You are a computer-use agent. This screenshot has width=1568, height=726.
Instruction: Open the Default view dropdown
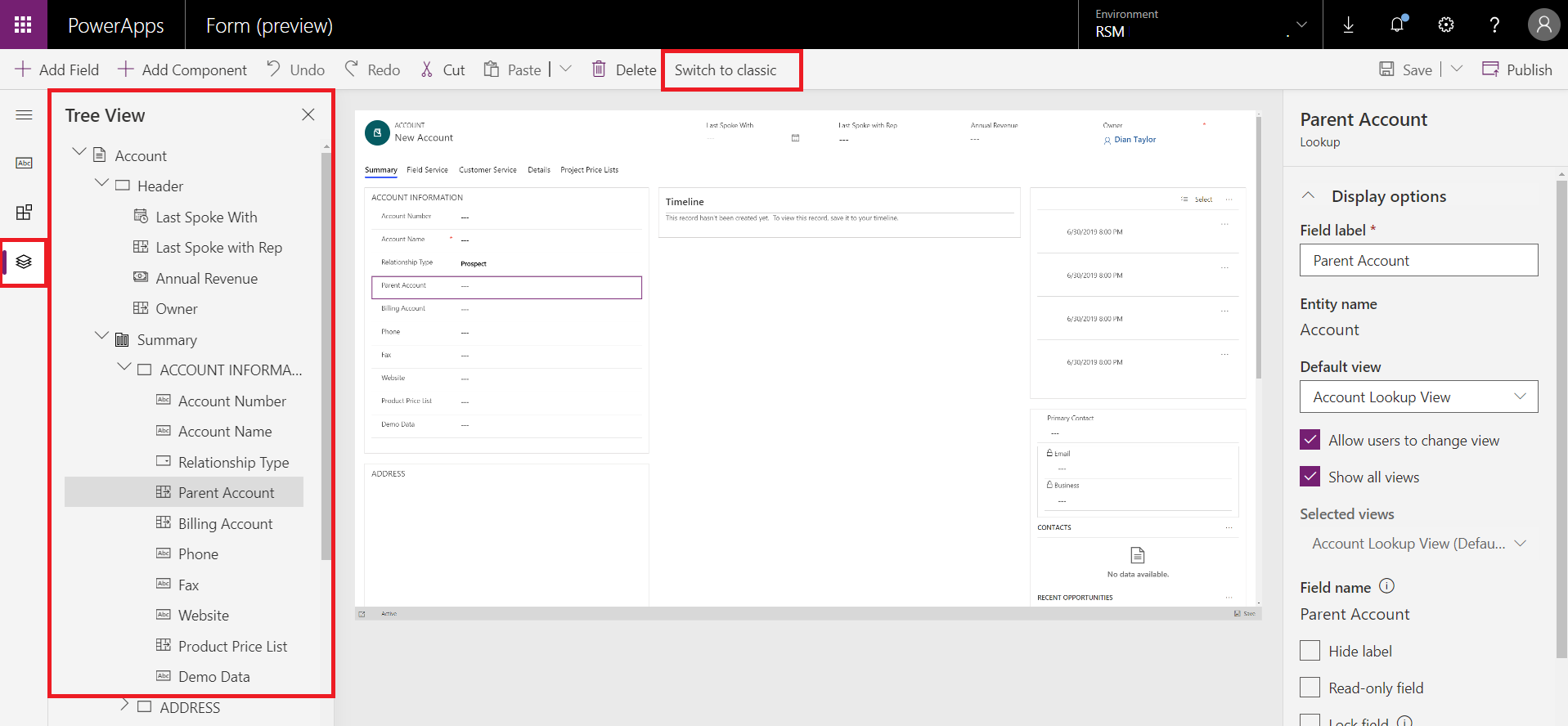1418,397
